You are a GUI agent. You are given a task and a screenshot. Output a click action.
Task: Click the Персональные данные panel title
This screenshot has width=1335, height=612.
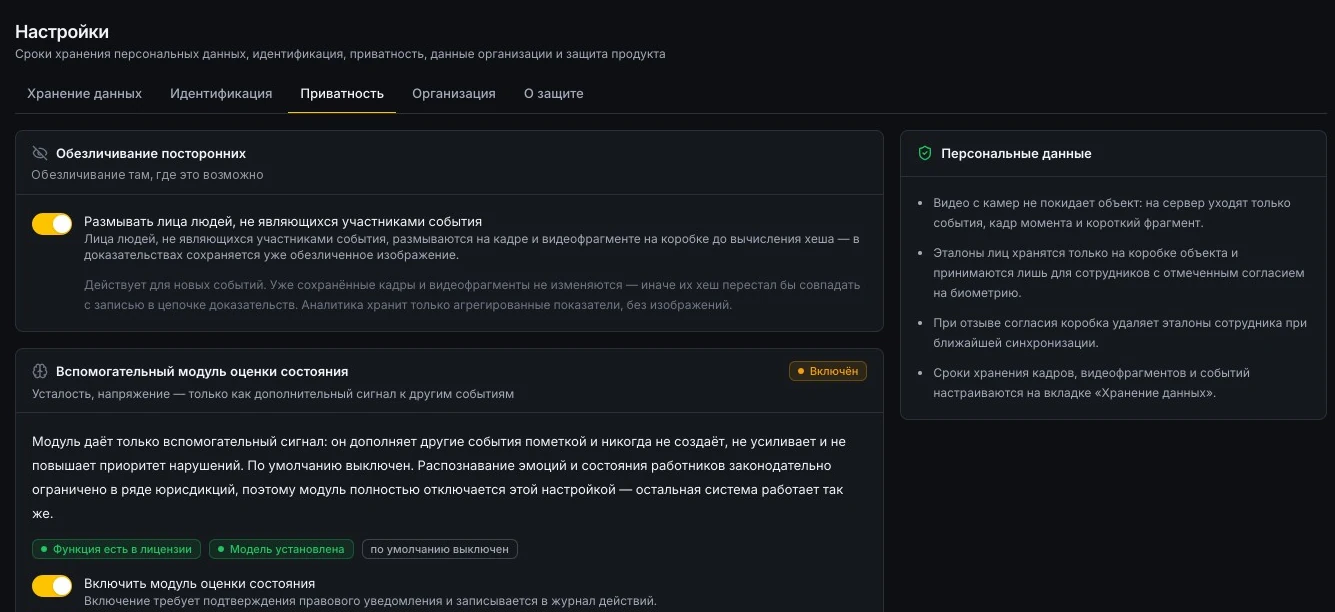[1016, 153]
